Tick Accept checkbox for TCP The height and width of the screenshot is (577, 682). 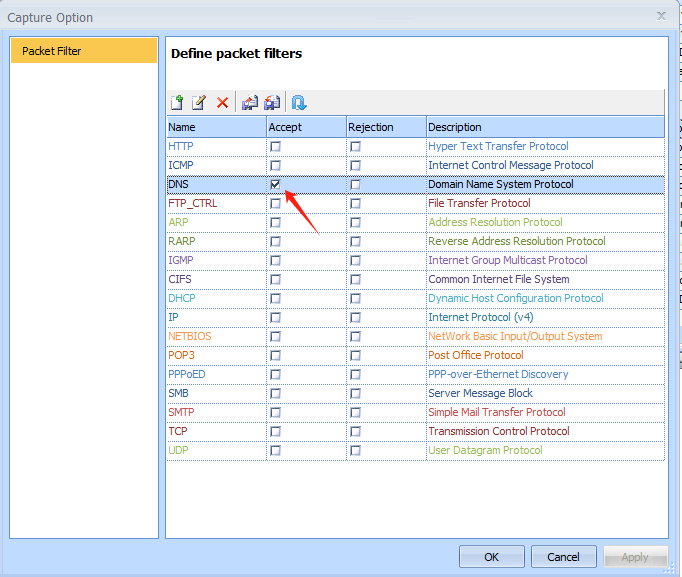pyautogui.click(x=275, y=431)
